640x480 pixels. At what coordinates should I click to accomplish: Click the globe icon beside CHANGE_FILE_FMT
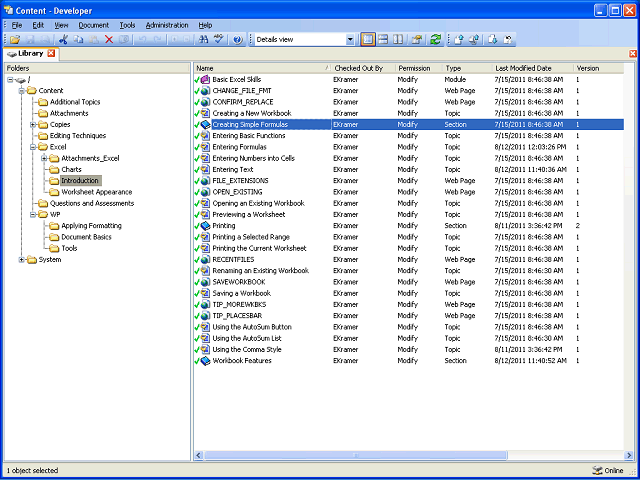pyautogui.click(x=206, y=91)
